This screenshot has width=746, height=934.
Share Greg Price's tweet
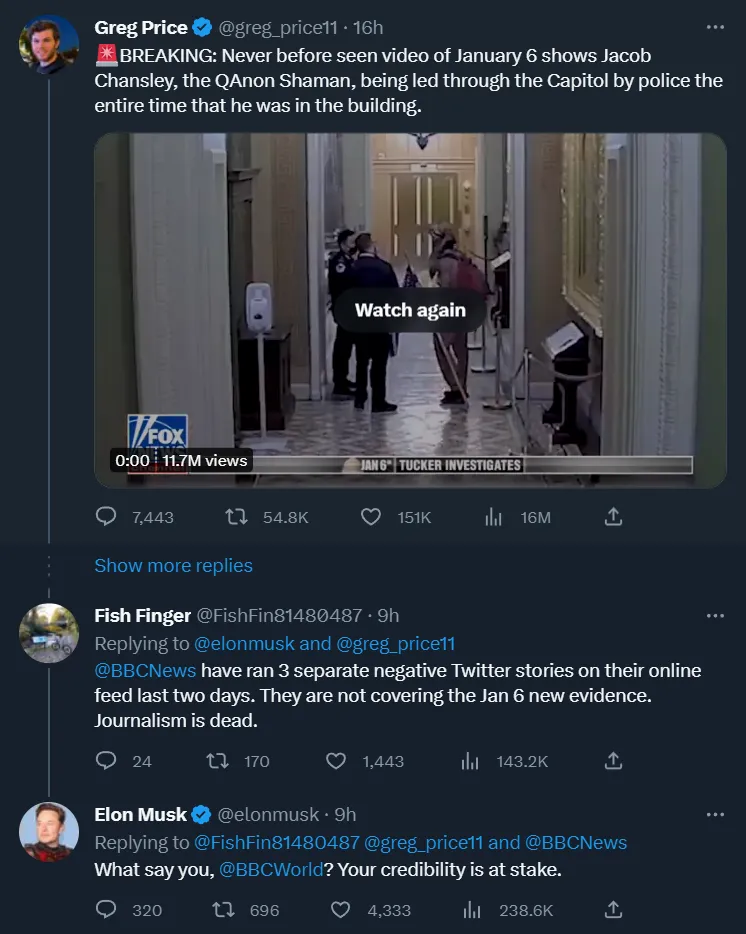point(614,517)
